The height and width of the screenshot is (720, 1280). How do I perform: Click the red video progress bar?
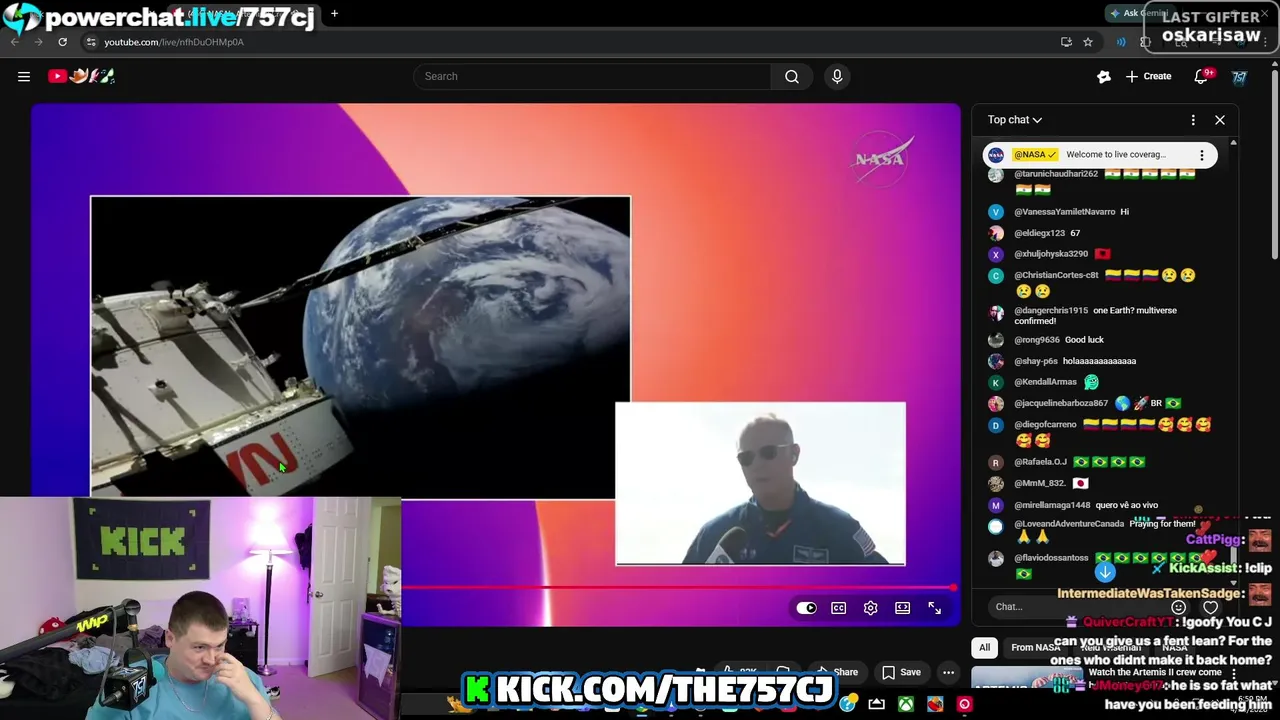[x=678, y=588]
